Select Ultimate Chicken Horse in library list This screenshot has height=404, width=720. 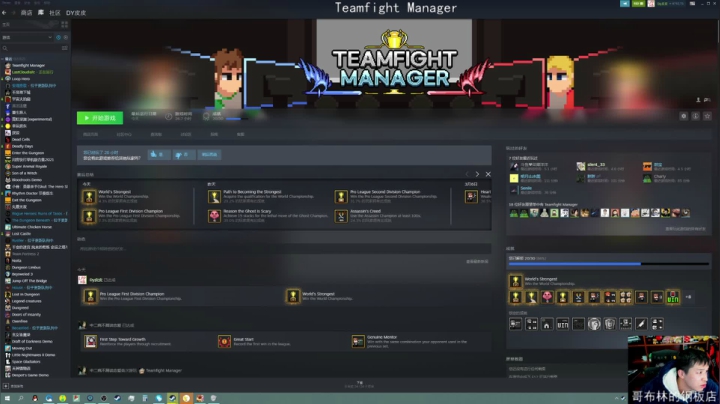pos(32,227)
